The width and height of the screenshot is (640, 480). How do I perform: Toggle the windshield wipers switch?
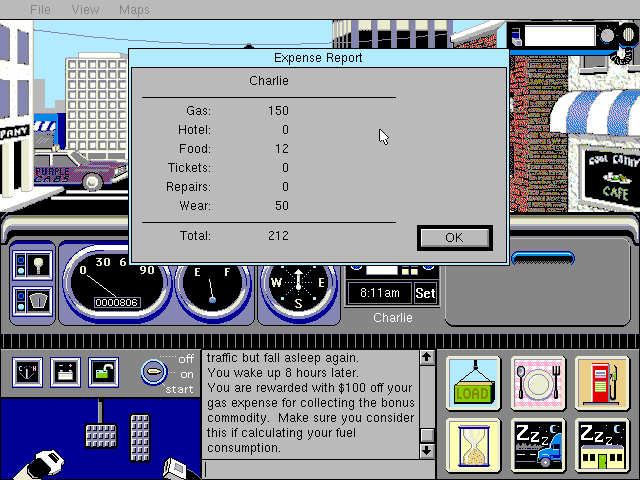(x=32, y=301)
